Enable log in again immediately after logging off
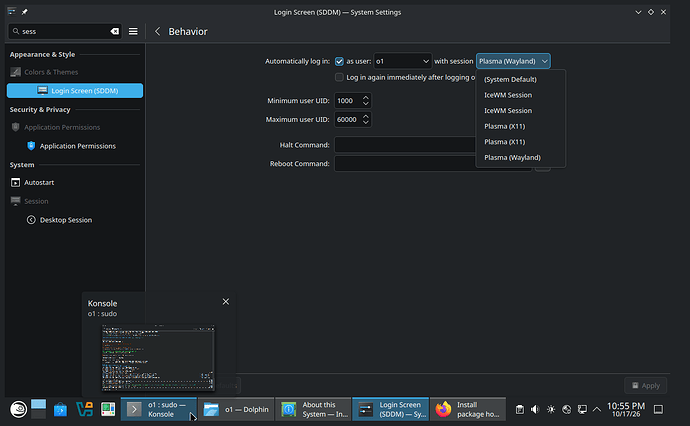Viewport: 690px width, 426px height. tap(339, 77)
